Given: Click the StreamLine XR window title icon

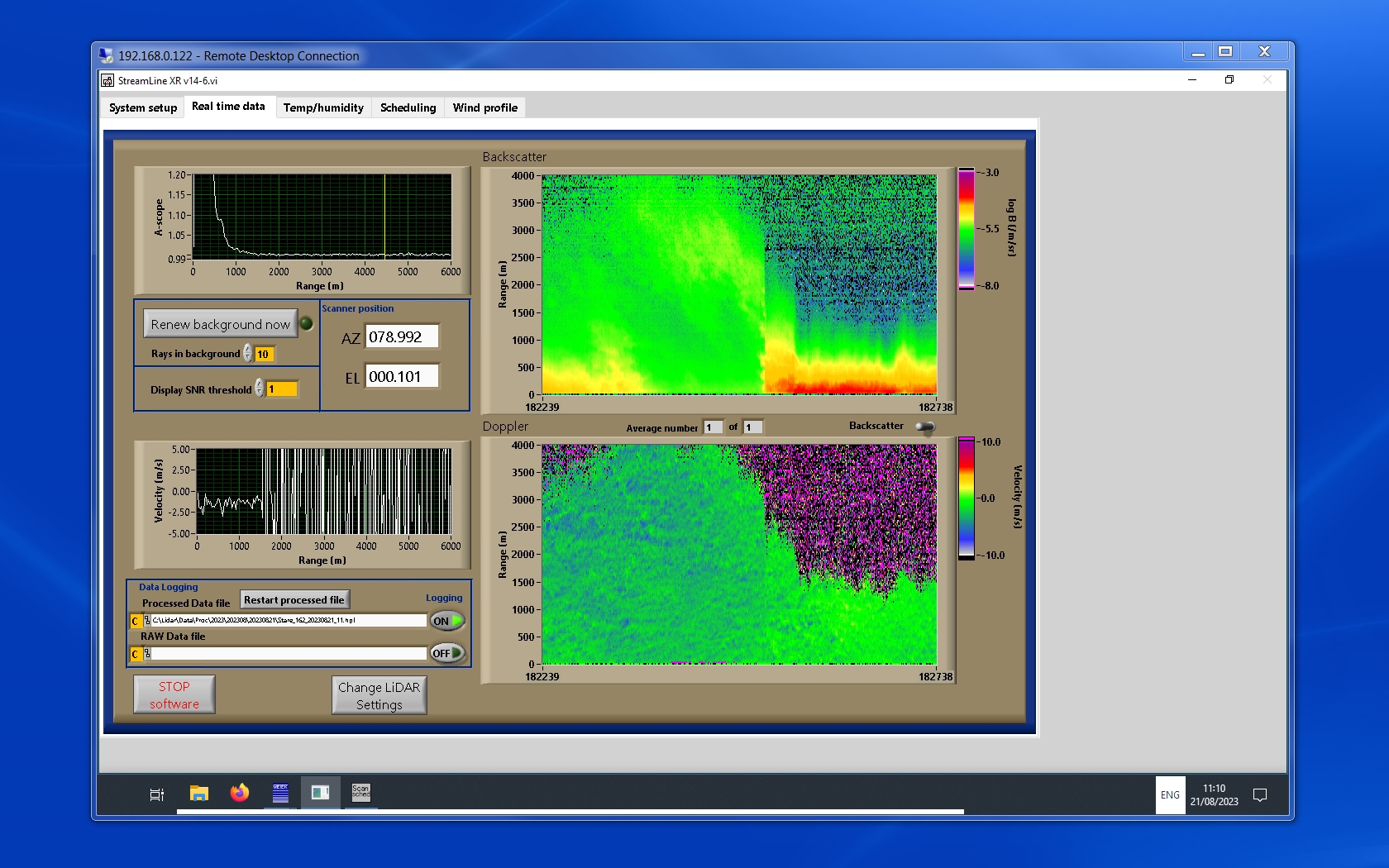Looking at the screenshot, I should (107, 80).
